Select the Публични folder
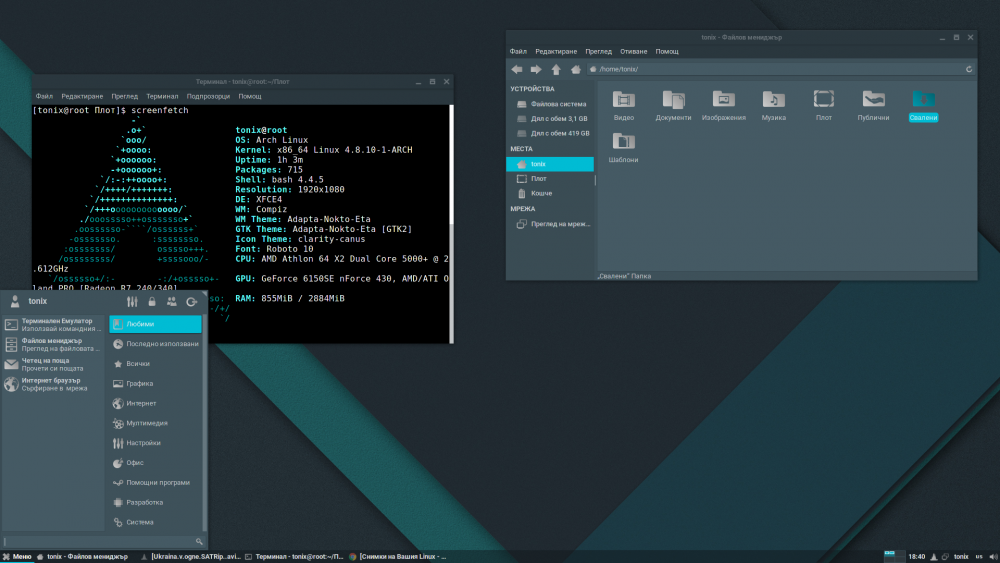 point(873,105)
